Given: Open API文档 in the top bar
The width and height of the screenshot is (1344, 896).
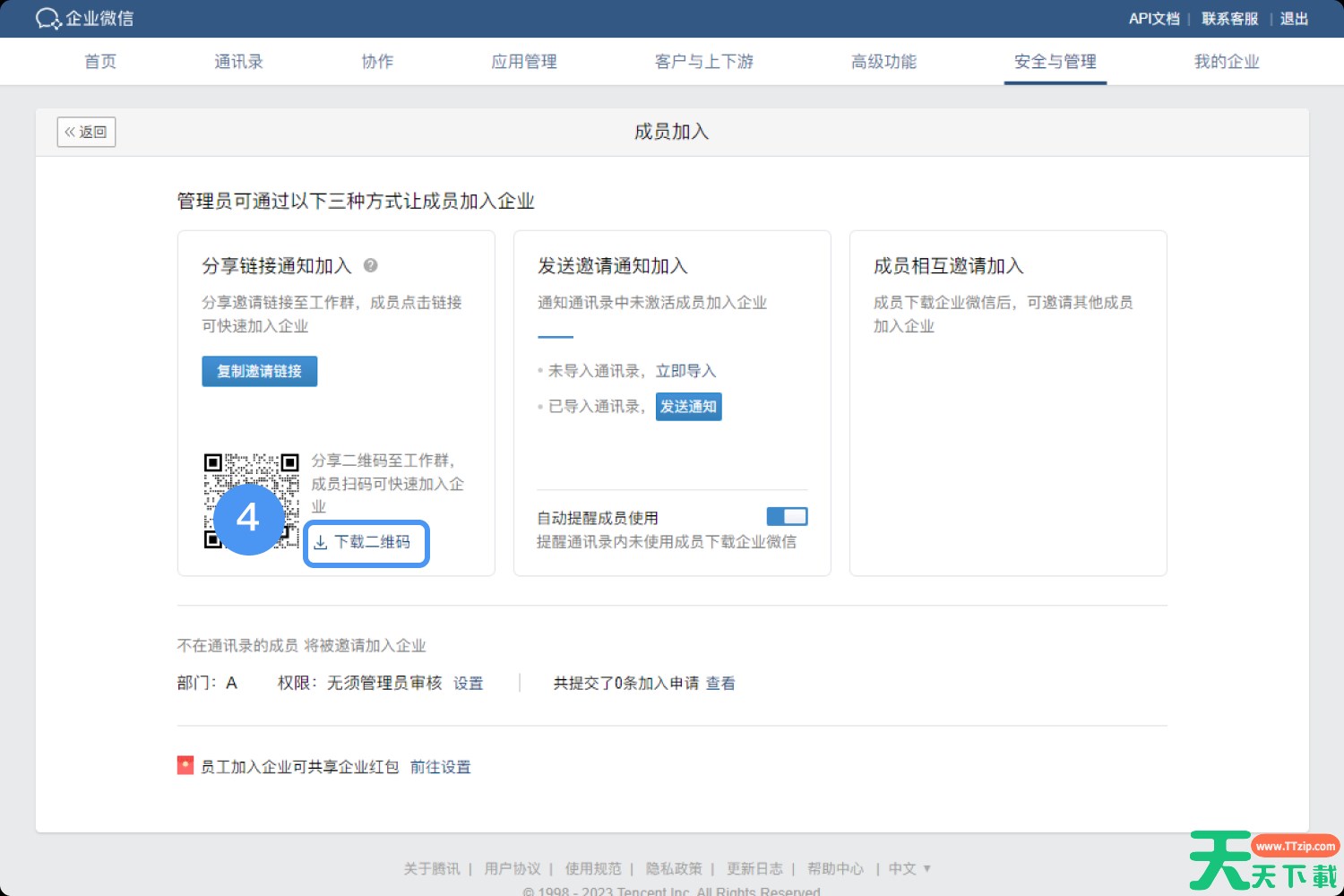Looking at the screenshot, I should pyautogui.click(x=1153, y=19).
